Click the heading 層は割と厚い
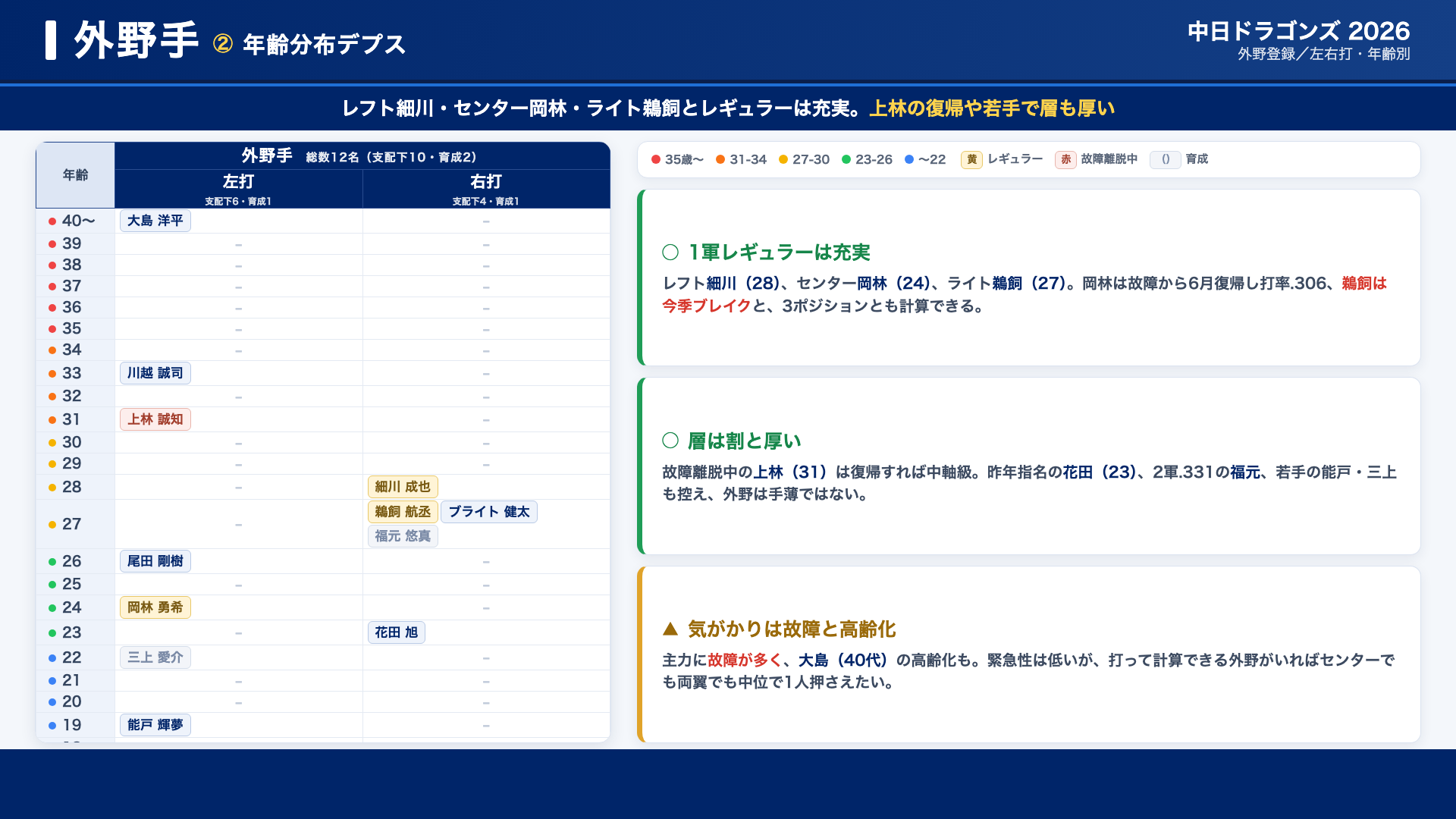This screenshot has height=819, width=1456. (744, 441)
